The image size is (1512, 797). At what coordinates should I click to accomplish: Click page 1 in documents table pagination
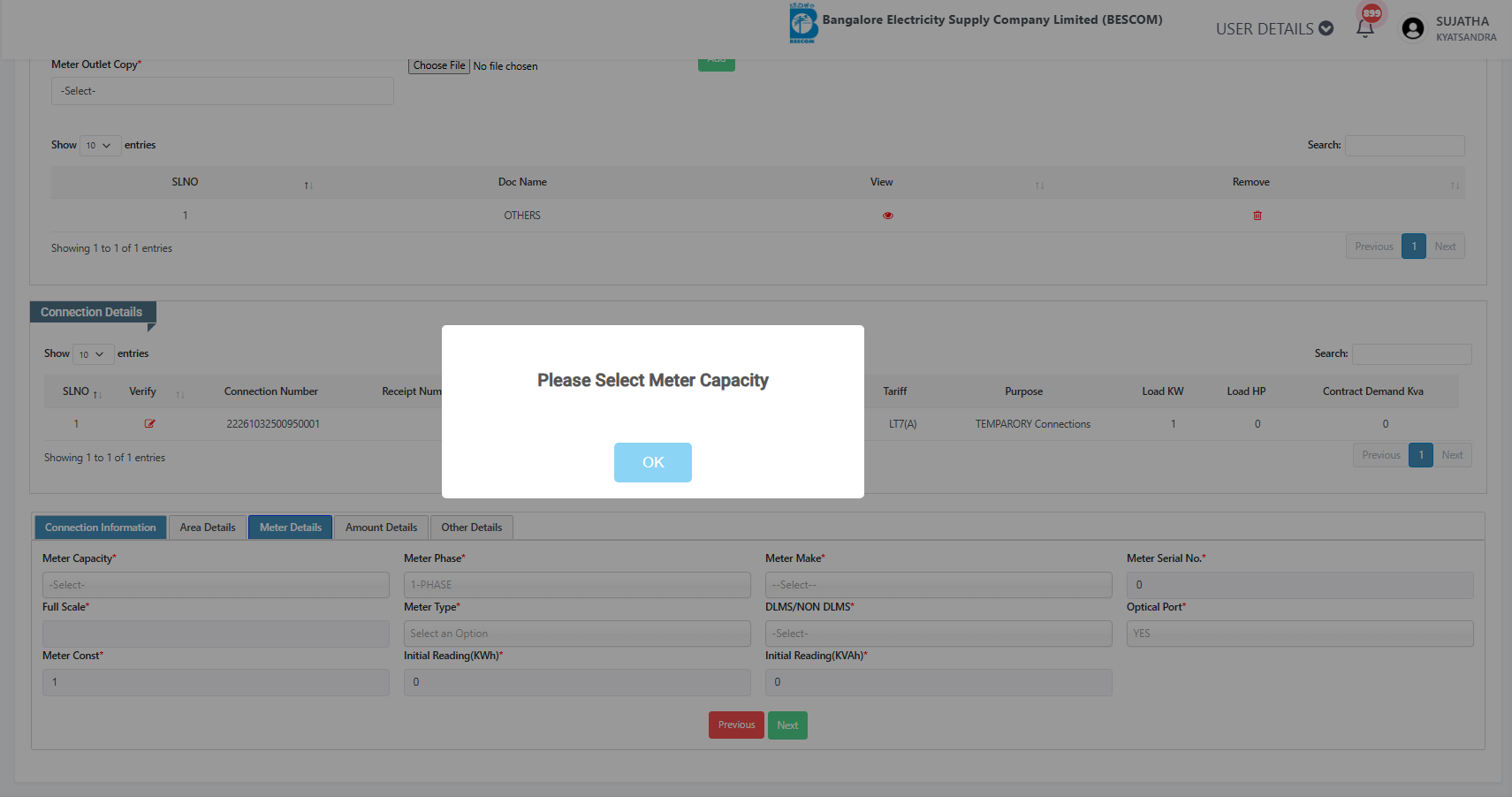point(1413,247)
